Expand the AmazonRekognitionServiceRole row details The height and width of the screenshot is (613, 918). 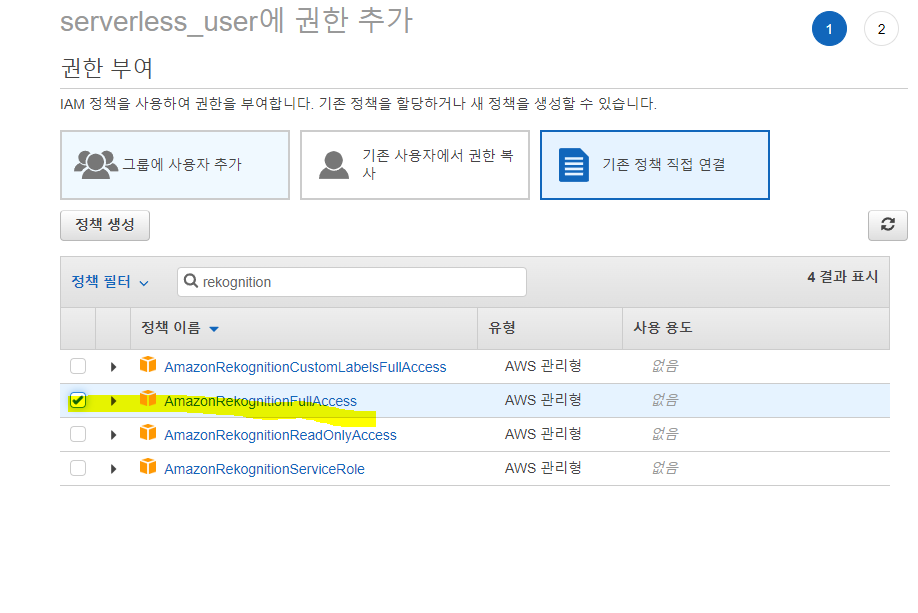pos(114,469)
